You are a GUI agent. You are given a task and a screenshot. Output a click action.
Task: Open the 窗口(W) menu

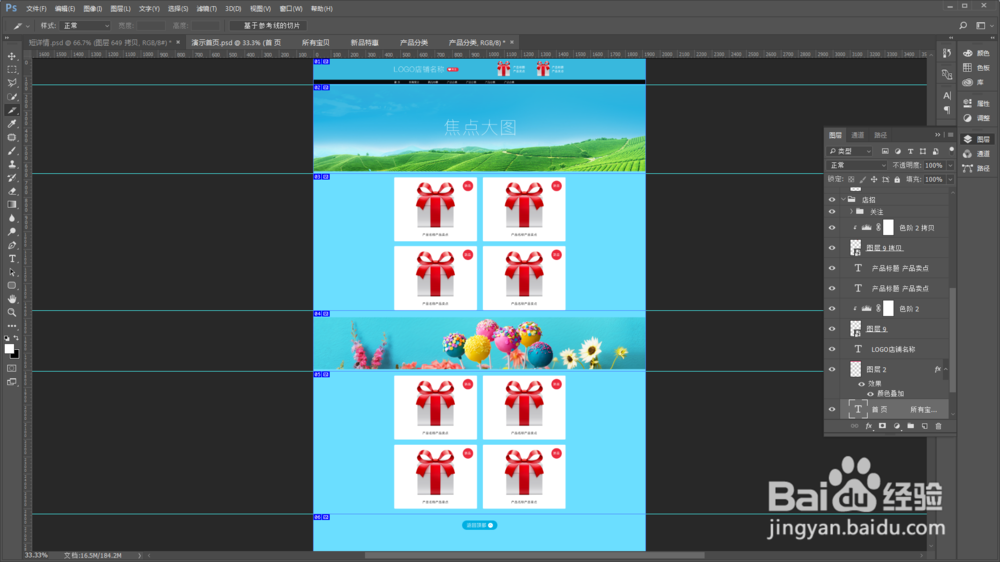[291, 9]
